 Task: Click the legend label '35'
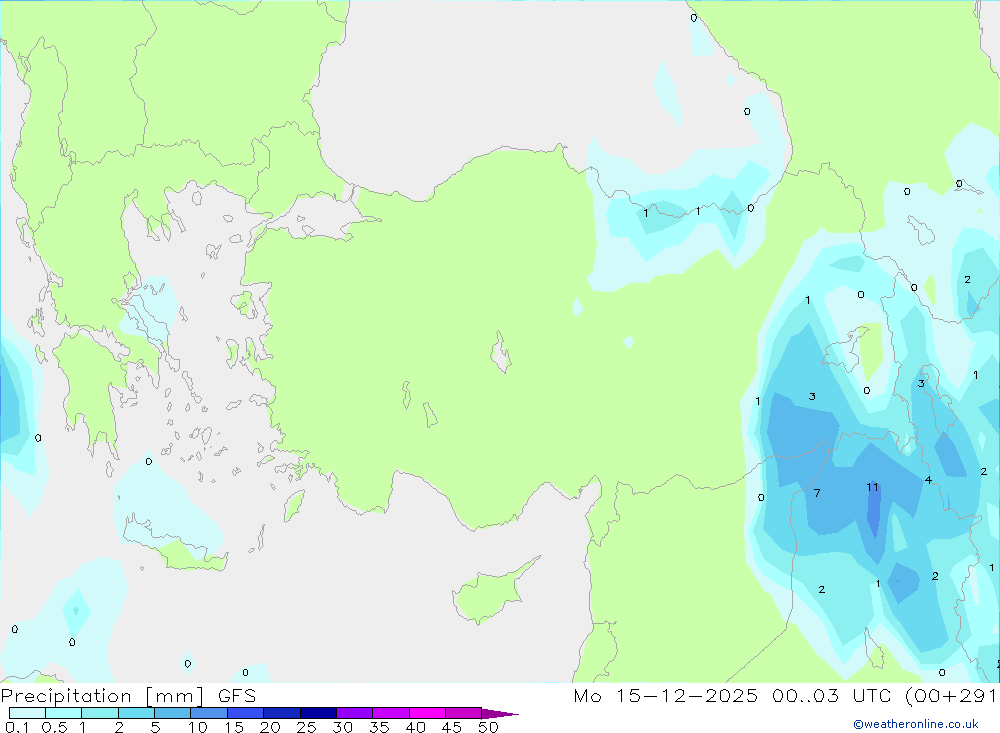click(x=379, y=727)
